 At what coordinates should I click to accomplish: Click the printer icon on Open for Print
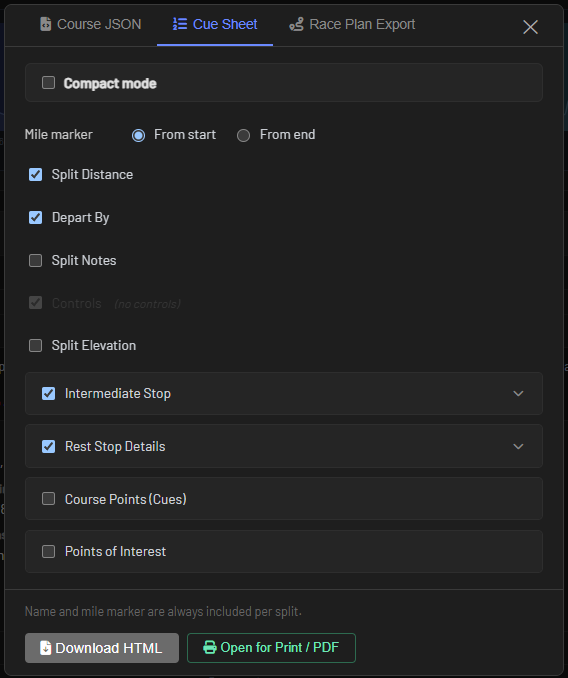(x=210, y=647)
